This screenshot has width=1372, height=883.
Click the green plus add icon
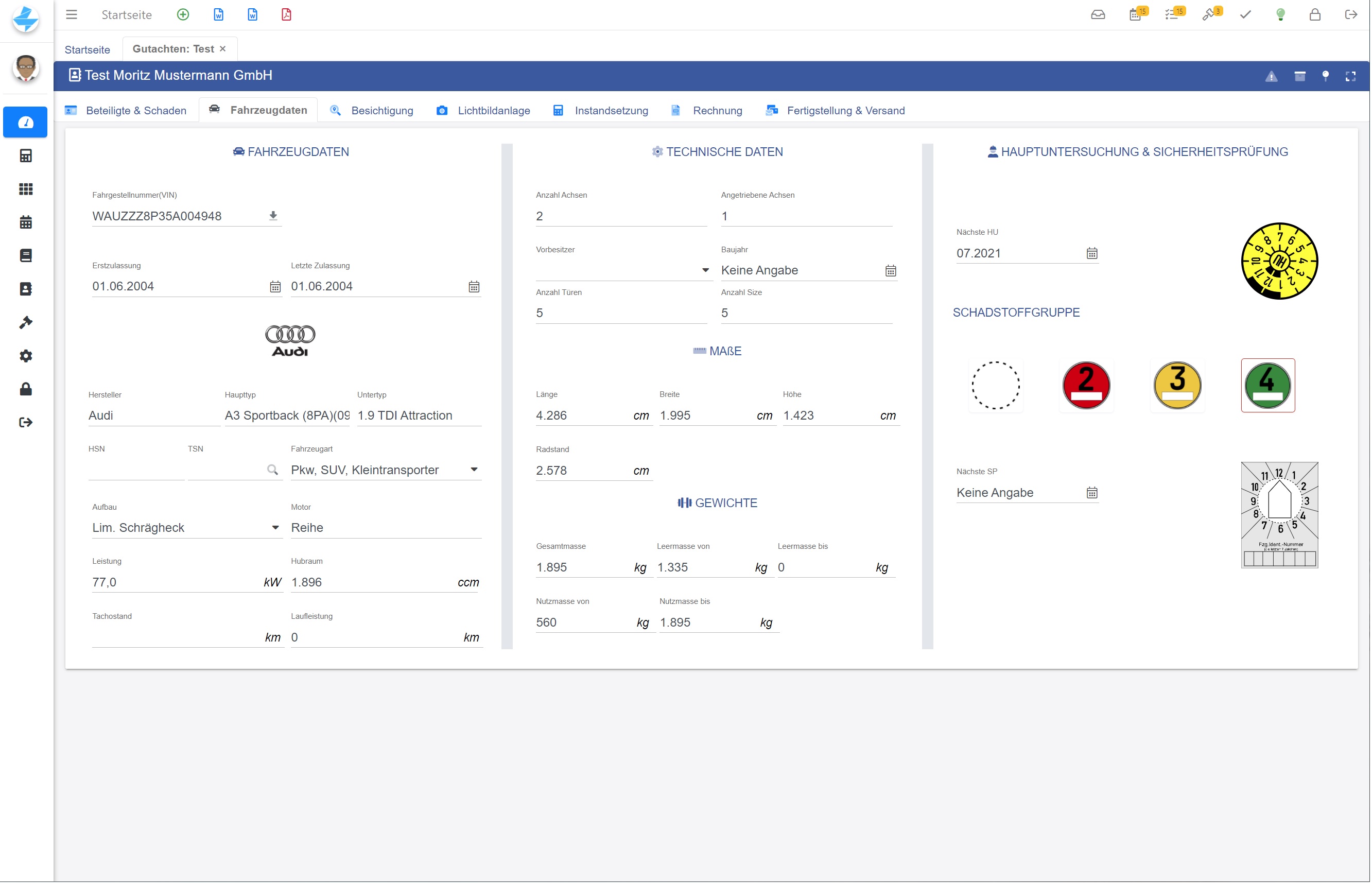[x=183, y=14]
